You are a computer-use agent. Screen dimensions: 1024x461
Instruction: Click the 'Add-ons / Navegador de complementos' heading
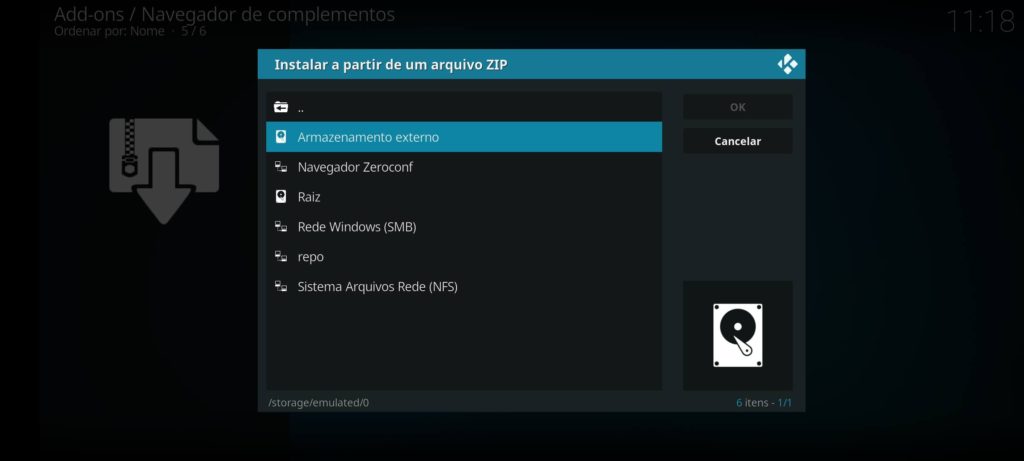[x=224, y=14]
